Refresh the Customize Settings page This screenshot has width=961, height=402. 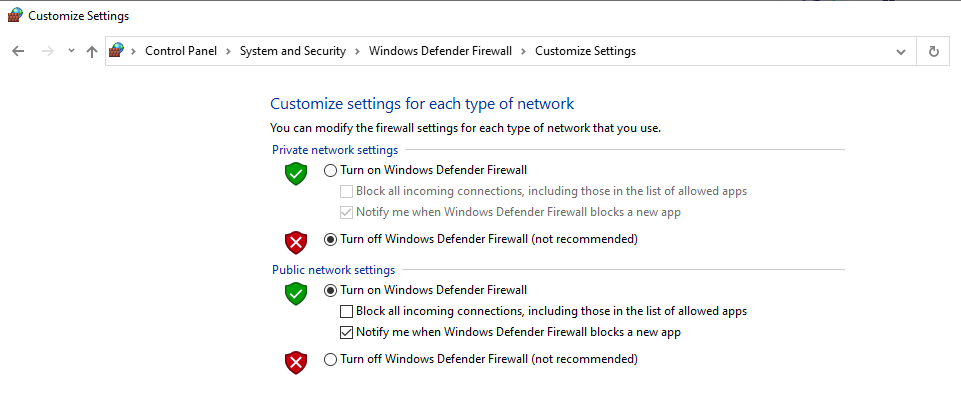[x=933, y=51]
